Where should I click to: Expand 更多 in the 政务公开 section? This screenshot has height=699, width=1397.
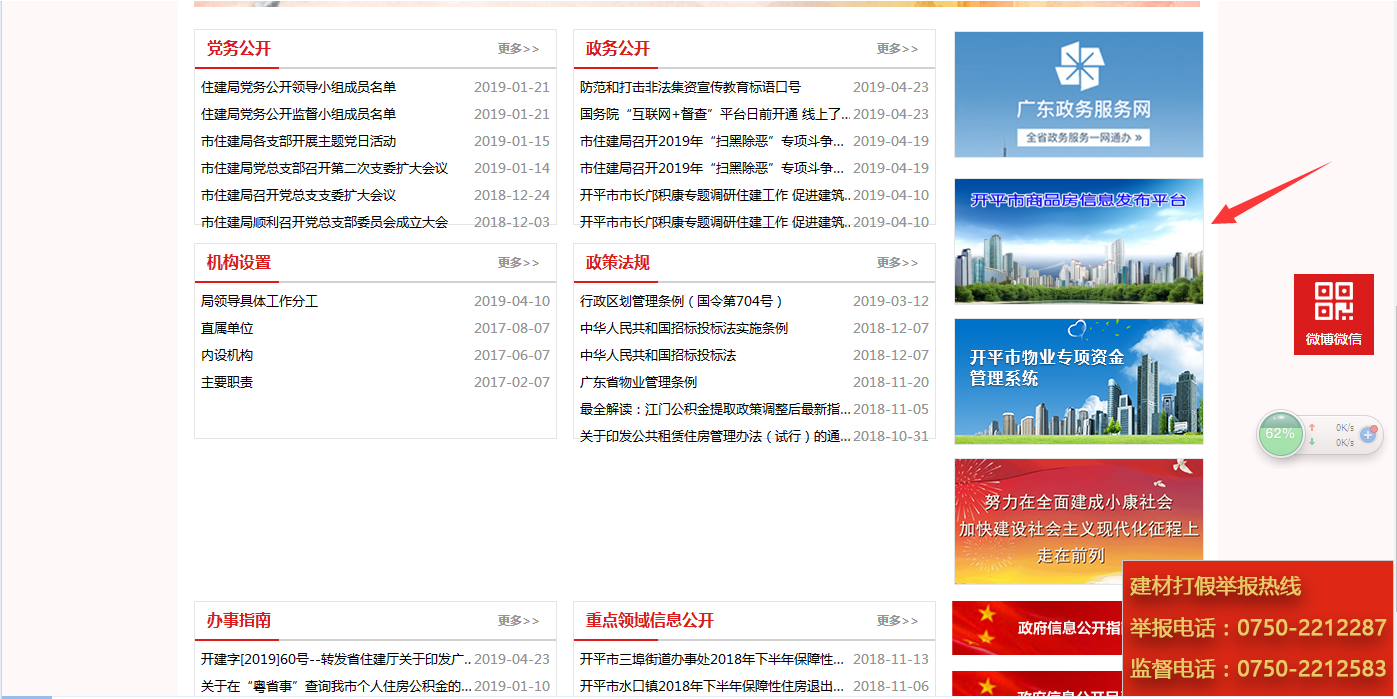(897, 49)
